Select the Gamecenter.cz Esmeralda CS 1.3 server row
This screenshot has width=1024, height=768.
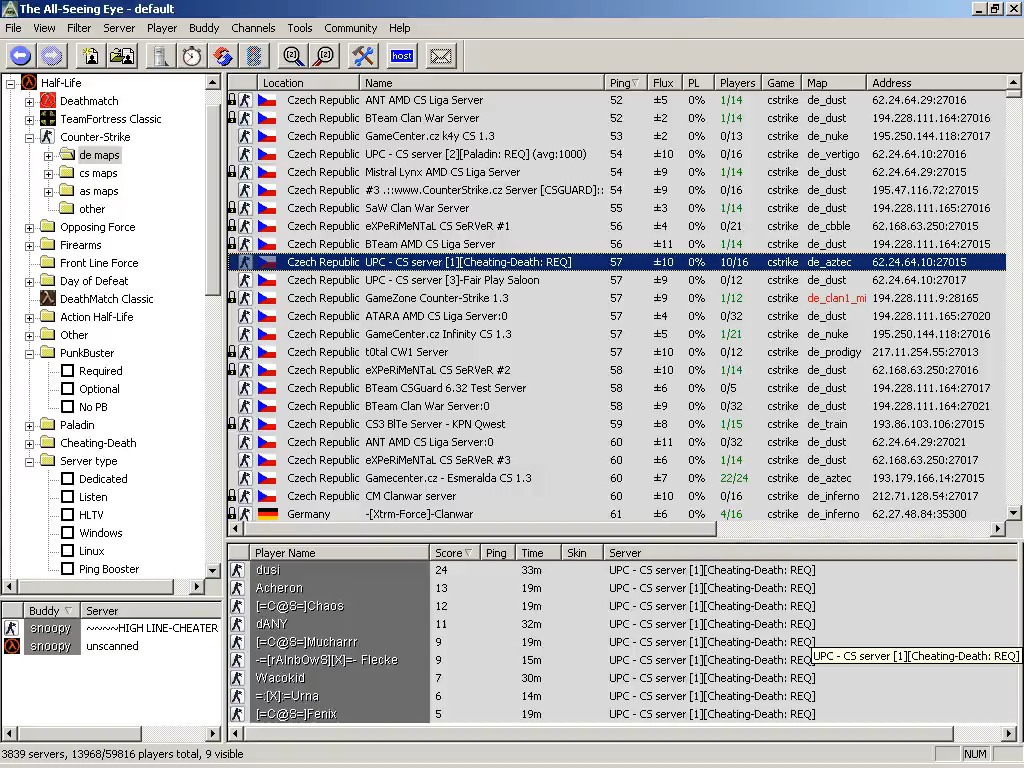click(616, 478)
